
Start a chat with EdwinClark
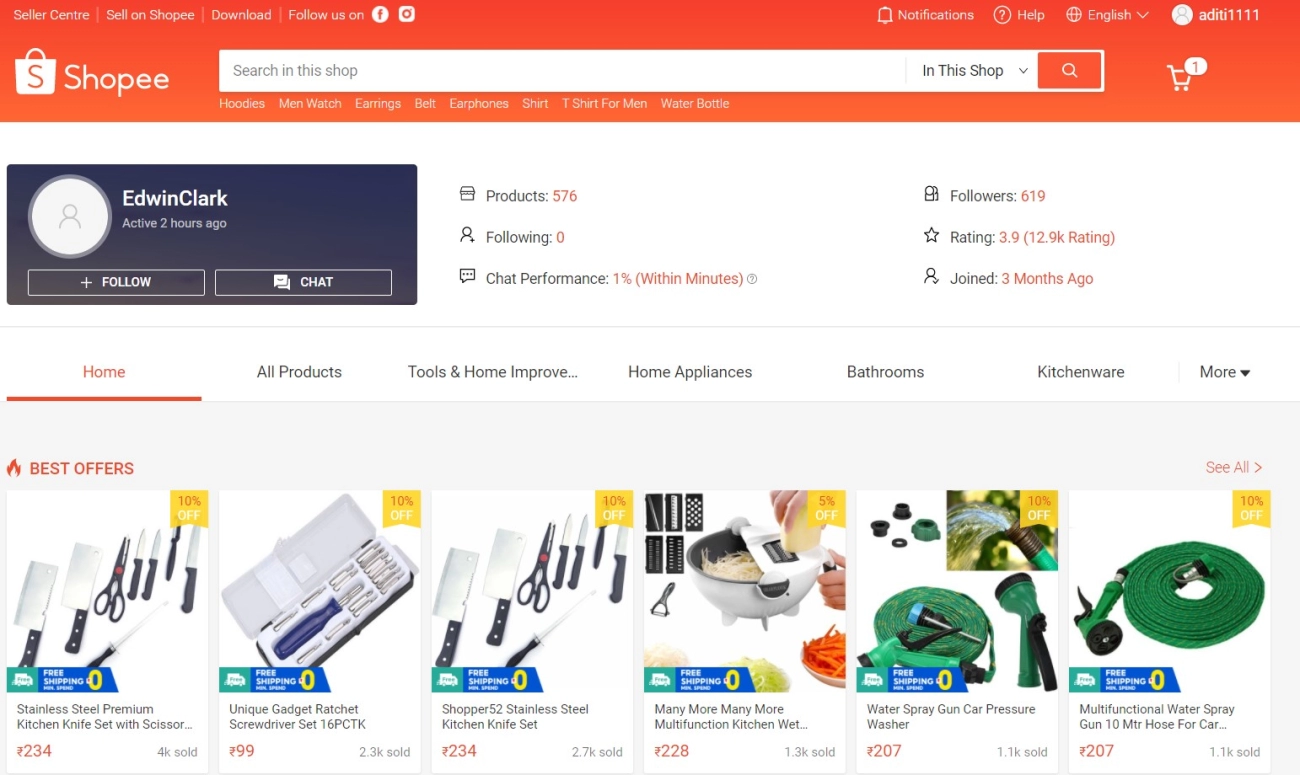pos(303,282)
